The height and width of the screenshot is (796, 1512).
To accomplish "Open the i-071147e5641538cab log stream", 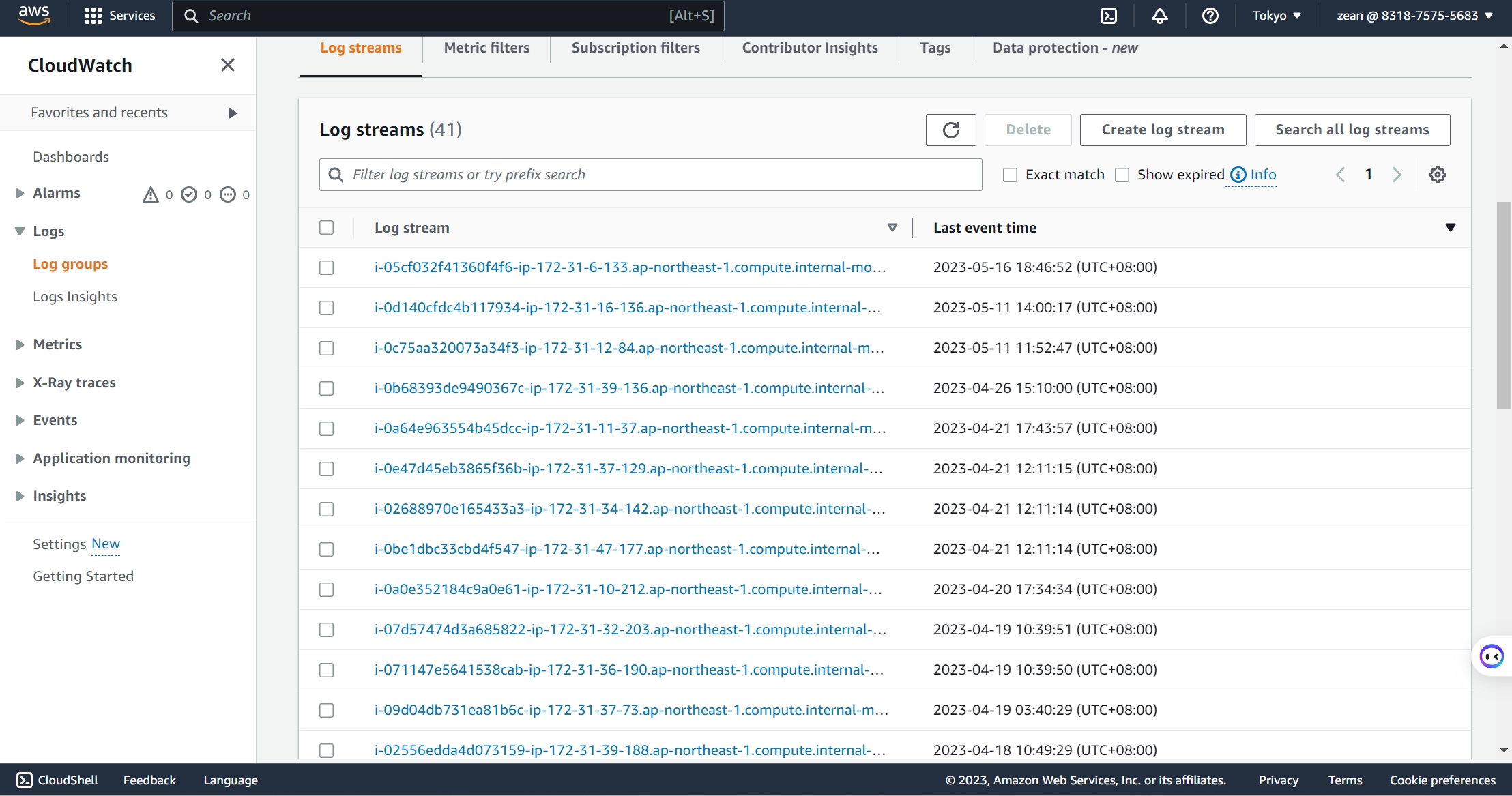I will (629, 670).
